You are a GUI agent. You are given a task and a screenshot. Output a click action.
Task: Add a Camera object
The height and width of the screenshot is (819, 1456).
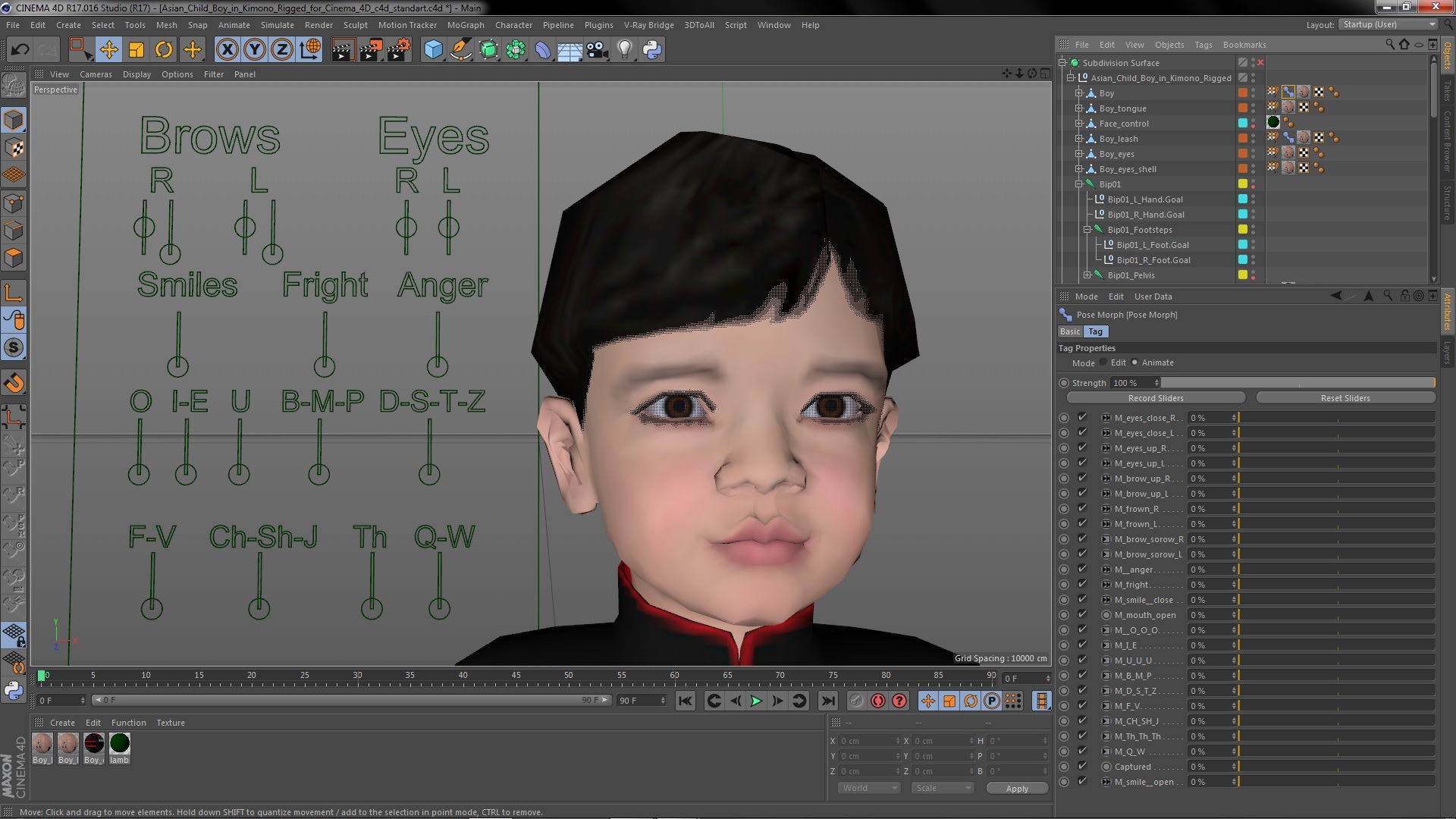597,50
